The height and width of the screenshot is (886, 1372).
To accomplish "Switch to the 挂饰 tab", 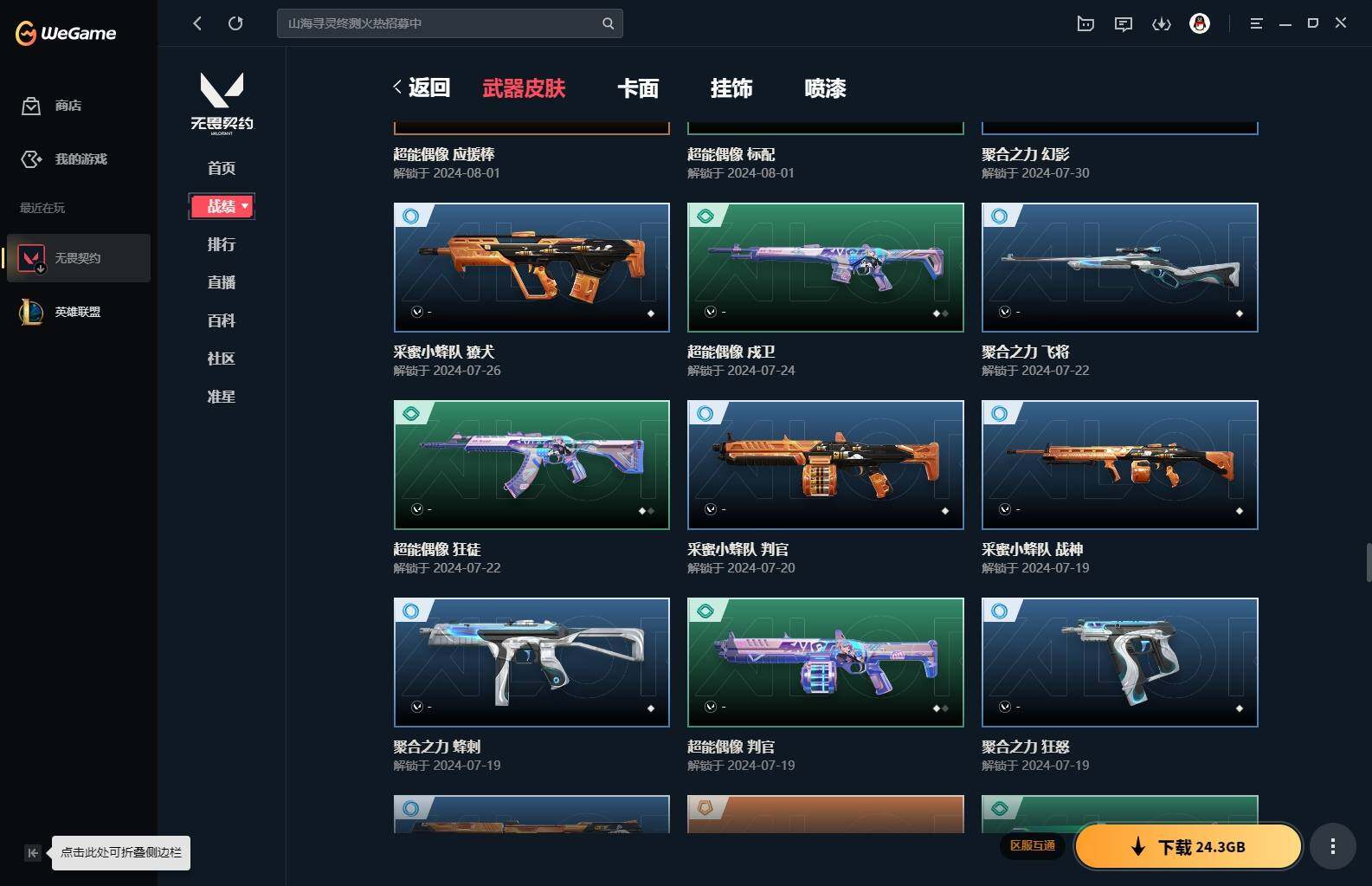I will coord(731,88).
